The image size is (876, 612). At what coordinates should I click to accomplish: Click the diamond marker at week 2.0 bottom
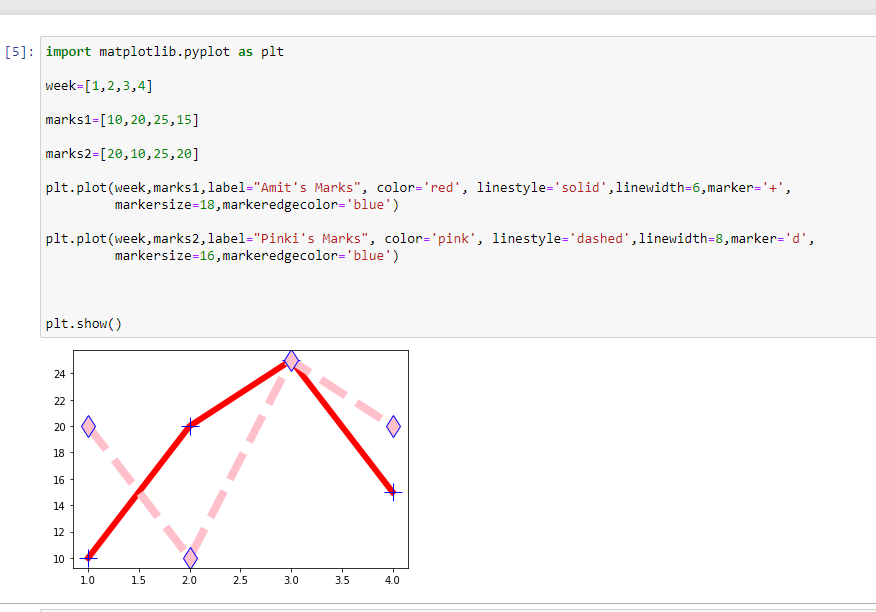click(190, 558)
